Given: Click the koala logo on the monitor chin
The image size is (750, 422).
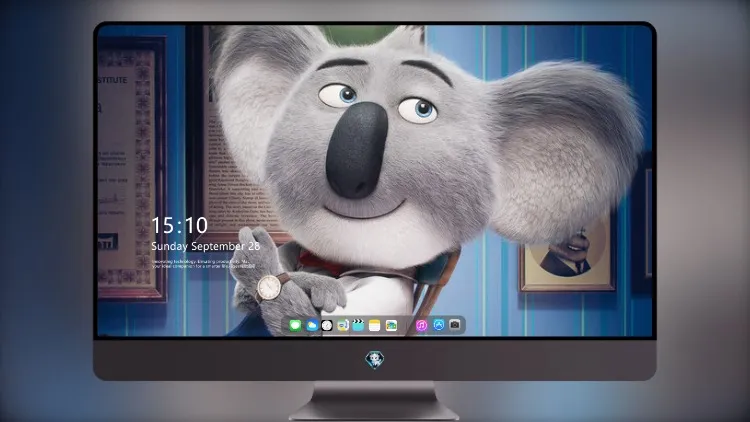Looking at the screenshot, I should click(x=375, y=360).
